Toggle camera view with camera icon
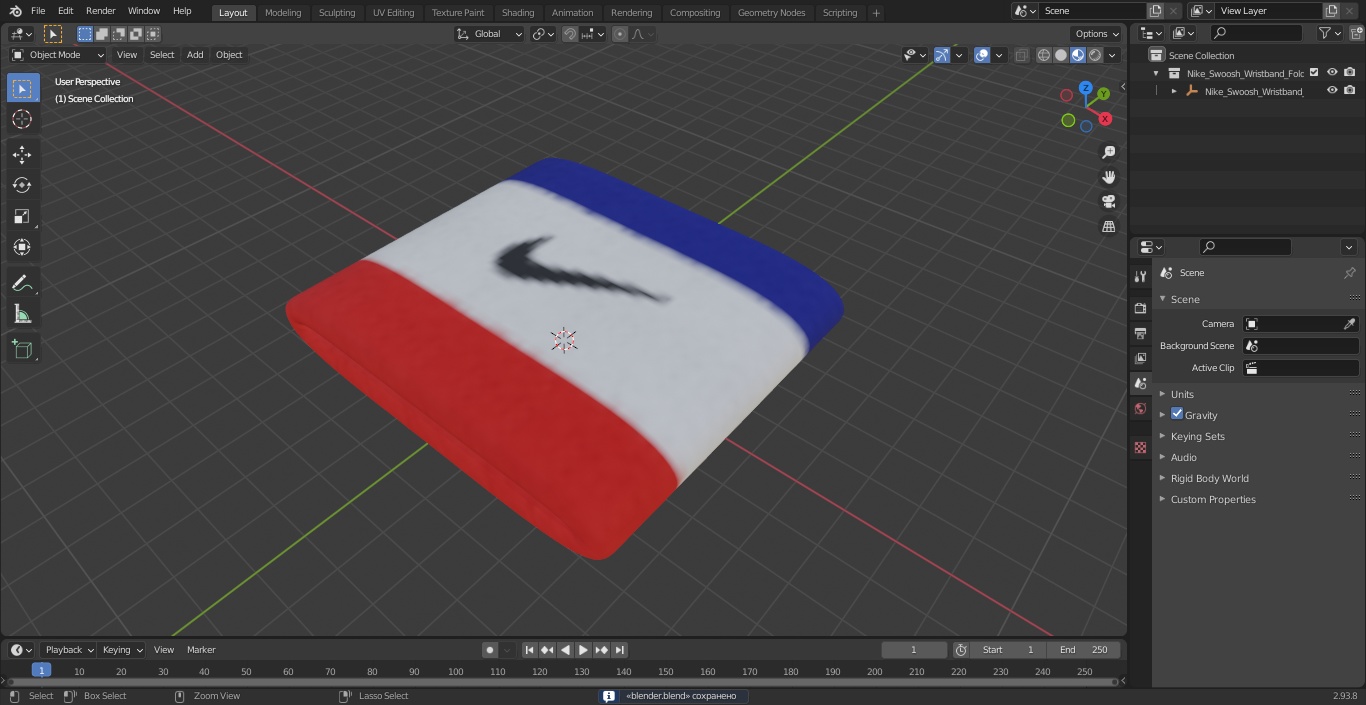 [1108, 202]
